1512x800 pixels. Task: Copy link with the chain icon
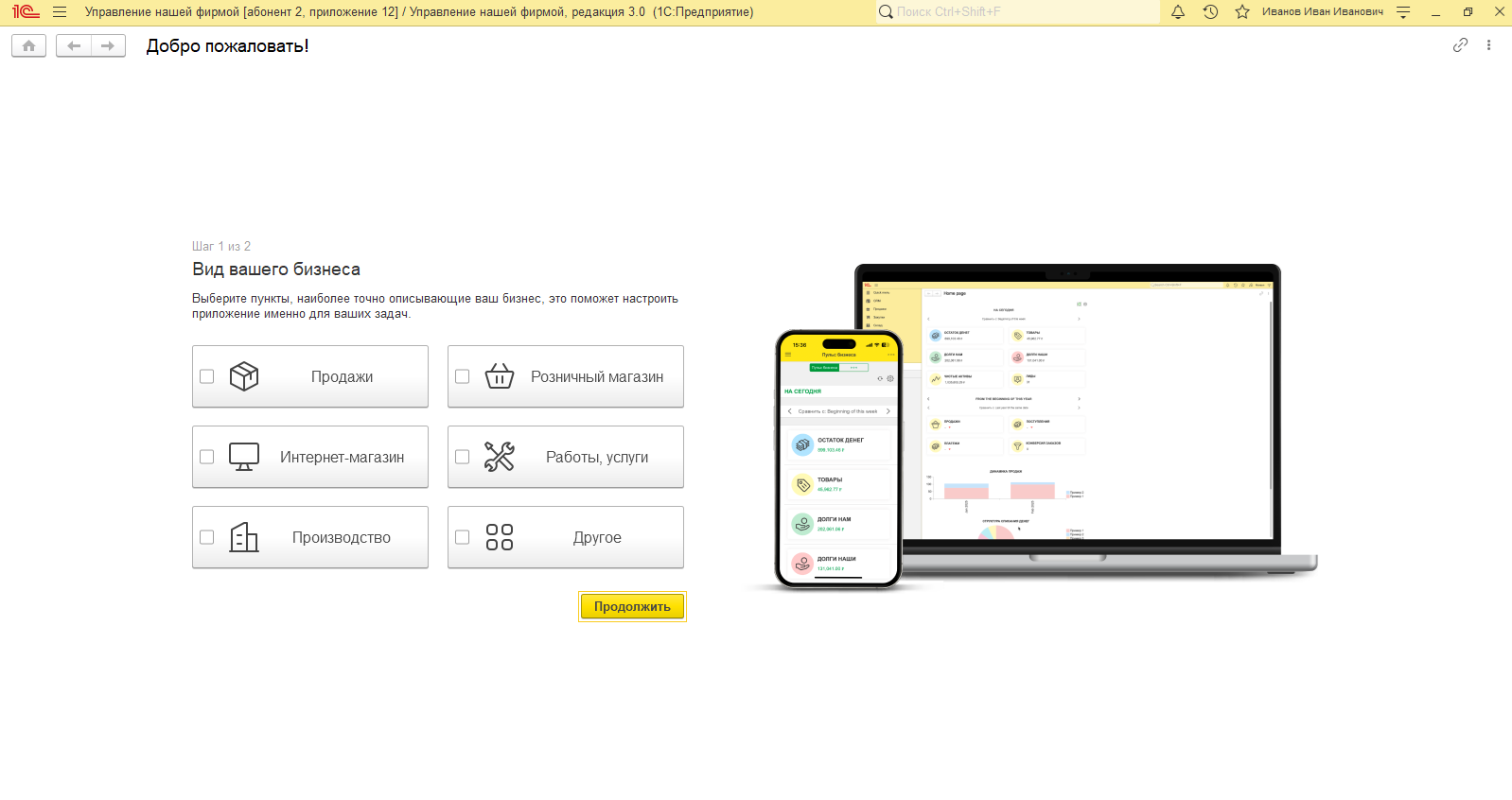1460,45
